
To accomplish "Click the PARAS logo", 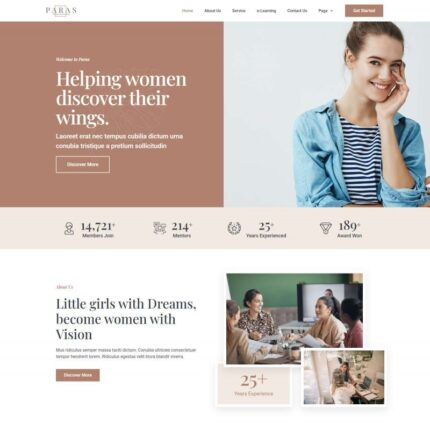I will pyautogui.click(x=61, y=11).
